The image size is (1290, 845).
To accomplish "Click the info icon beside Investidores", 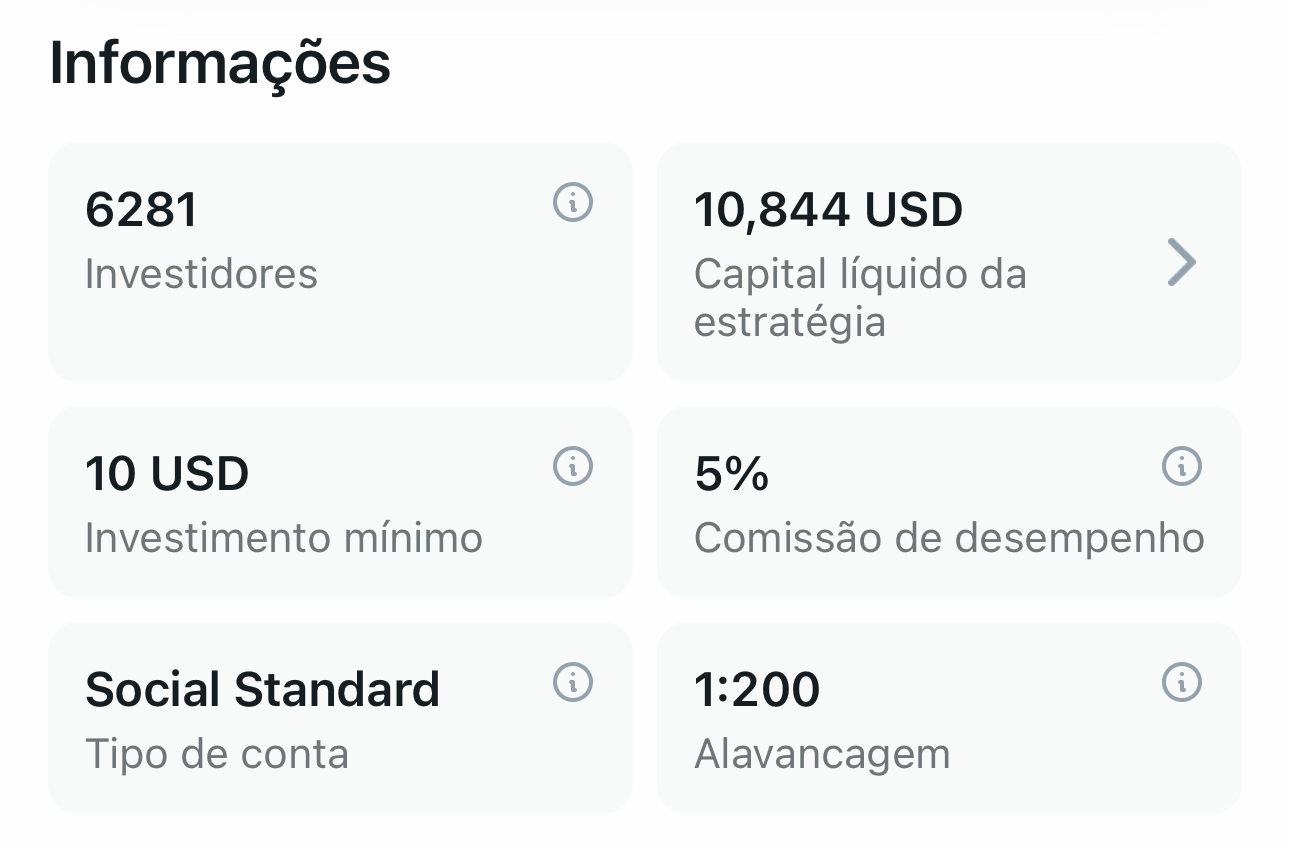I will (x=573, y=203).
